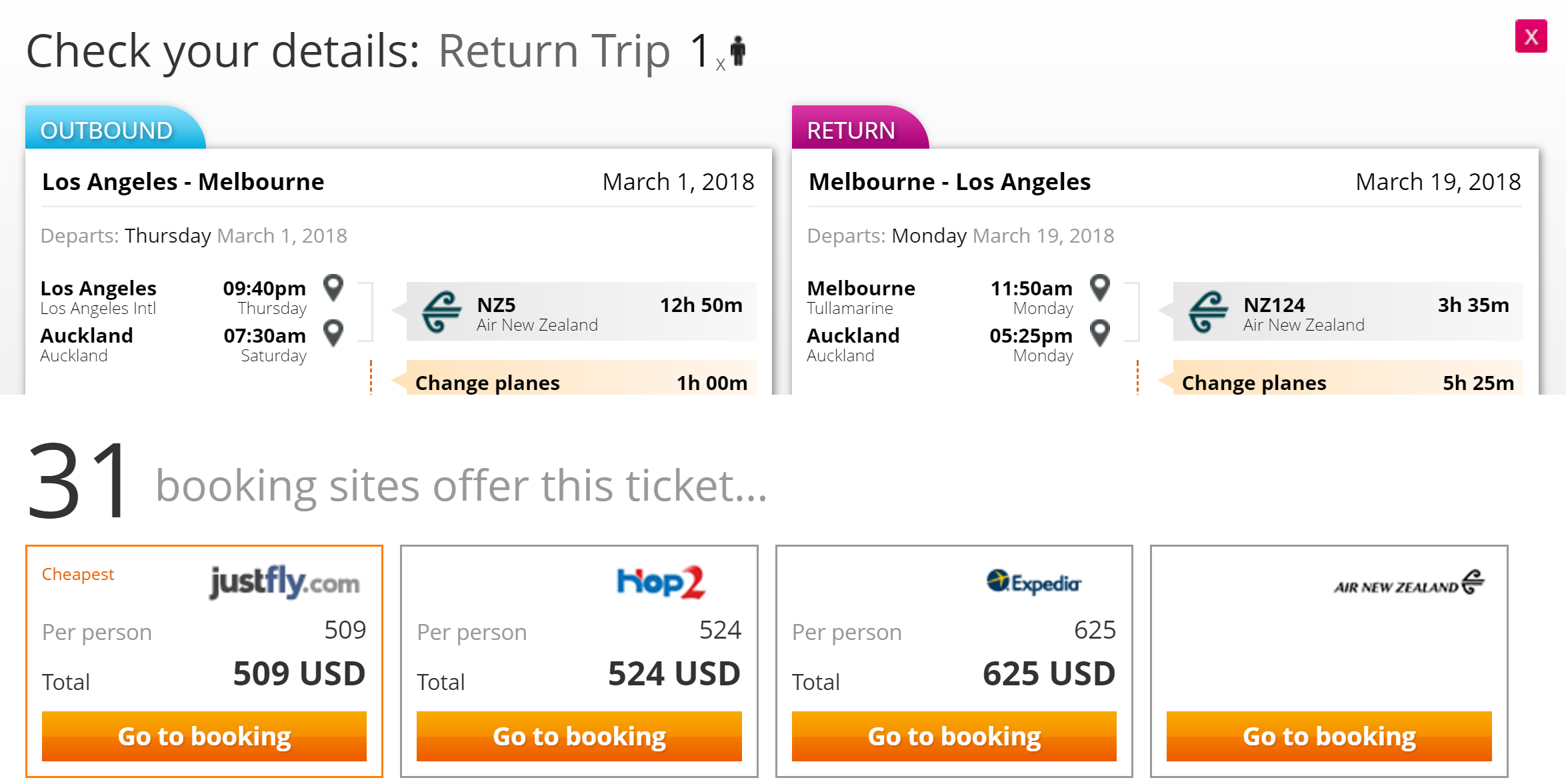This screenshot has height=784, width=1566.
Task: Click the Los Angeles departure location pin
Action: point(333,287)
